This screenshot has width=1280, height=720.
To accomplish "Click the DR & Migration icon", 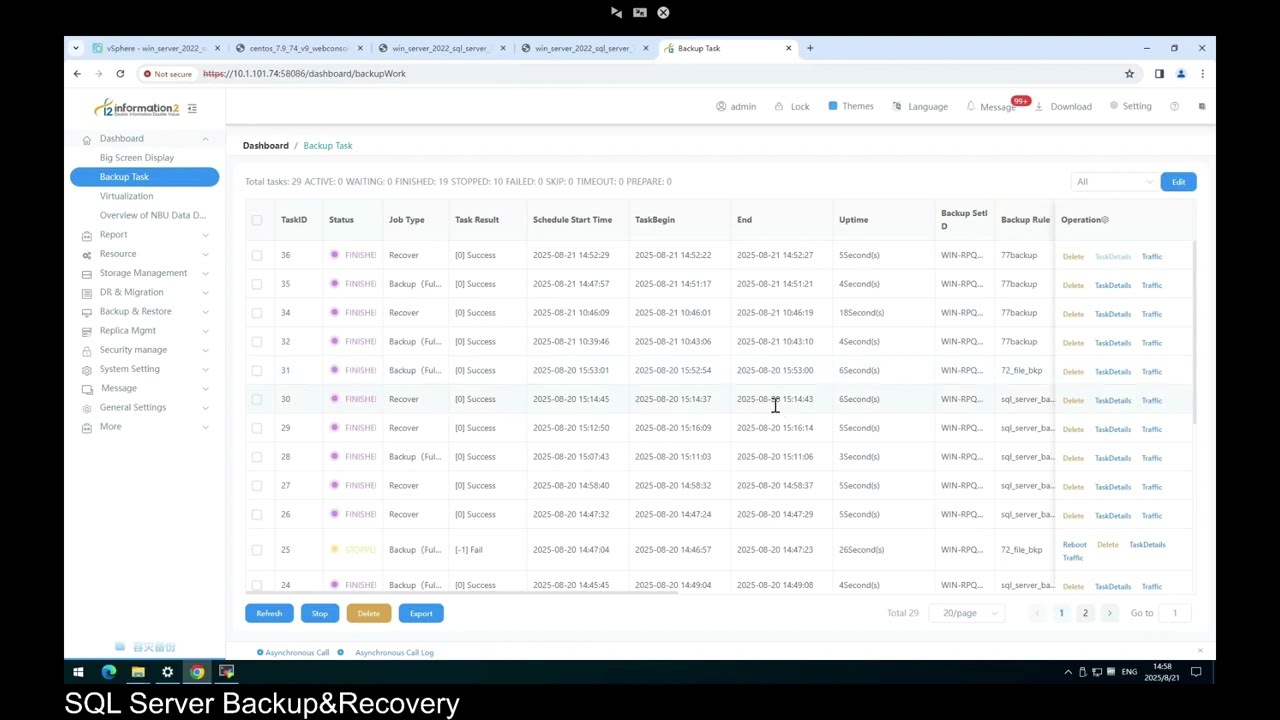I will tap(87, 292).
